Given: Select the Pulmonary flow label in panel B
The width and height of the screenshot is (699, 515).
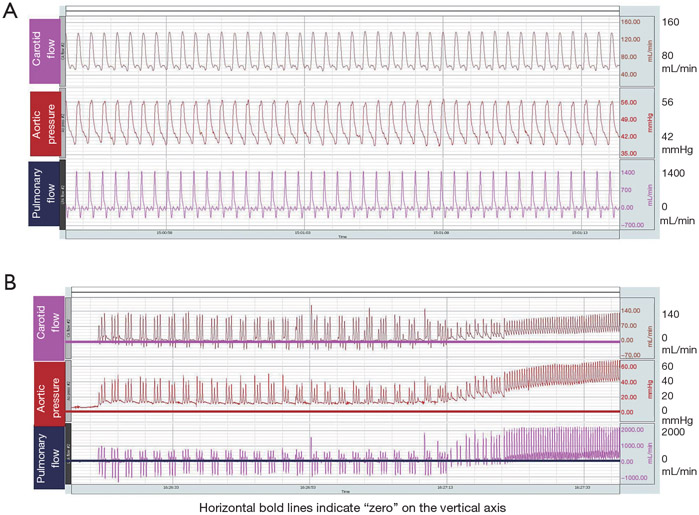Looking at the screenshot, I should click(x=49, y=457).
